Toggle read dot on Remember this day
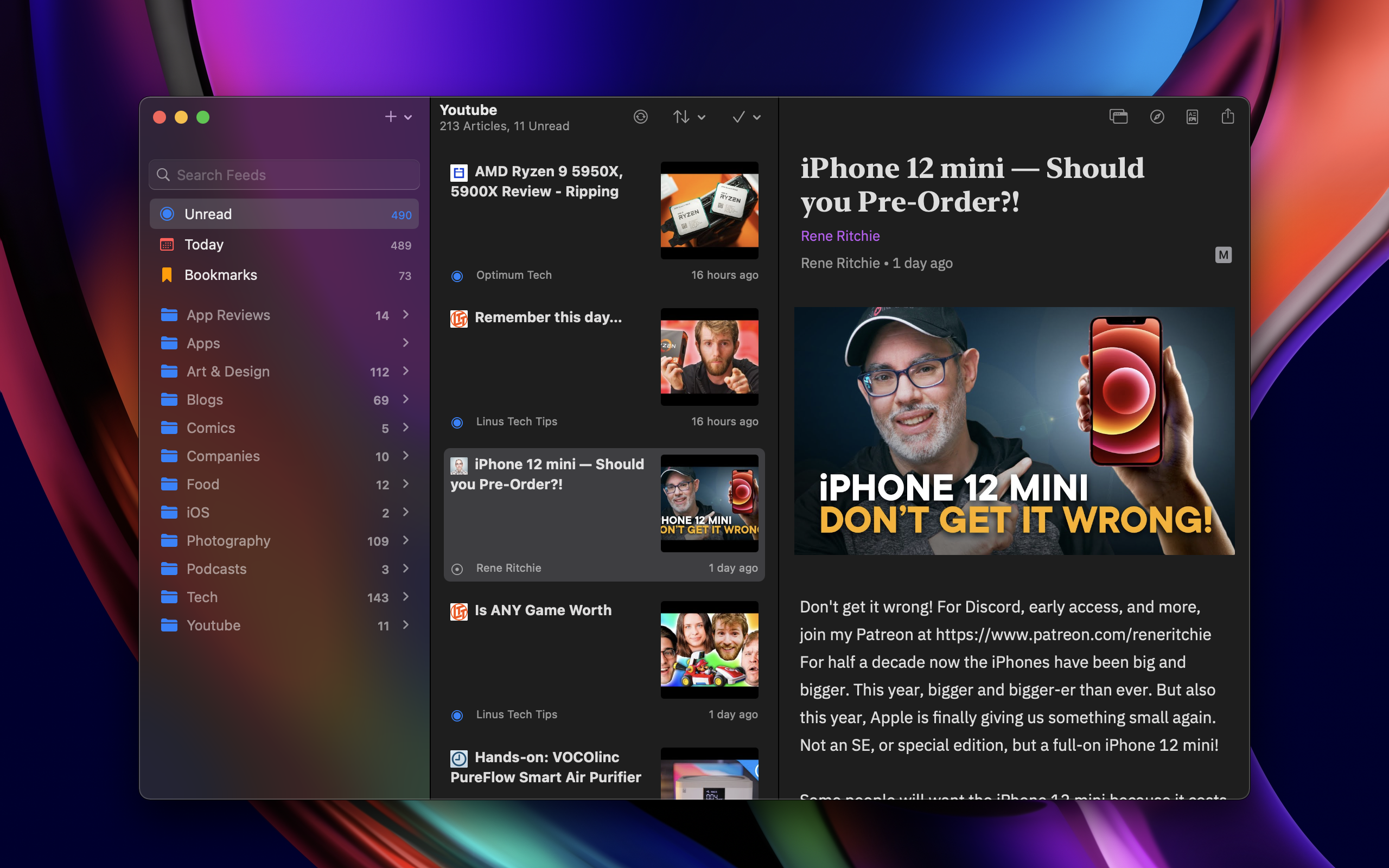1389x868 pixels. coord(457,423)
